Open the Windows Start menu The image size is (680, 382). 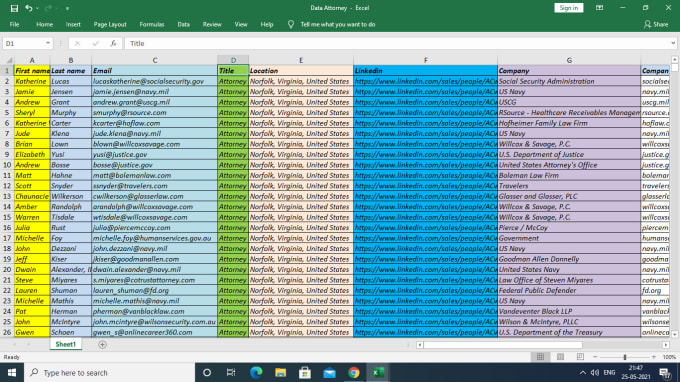(x=12, y=372)
